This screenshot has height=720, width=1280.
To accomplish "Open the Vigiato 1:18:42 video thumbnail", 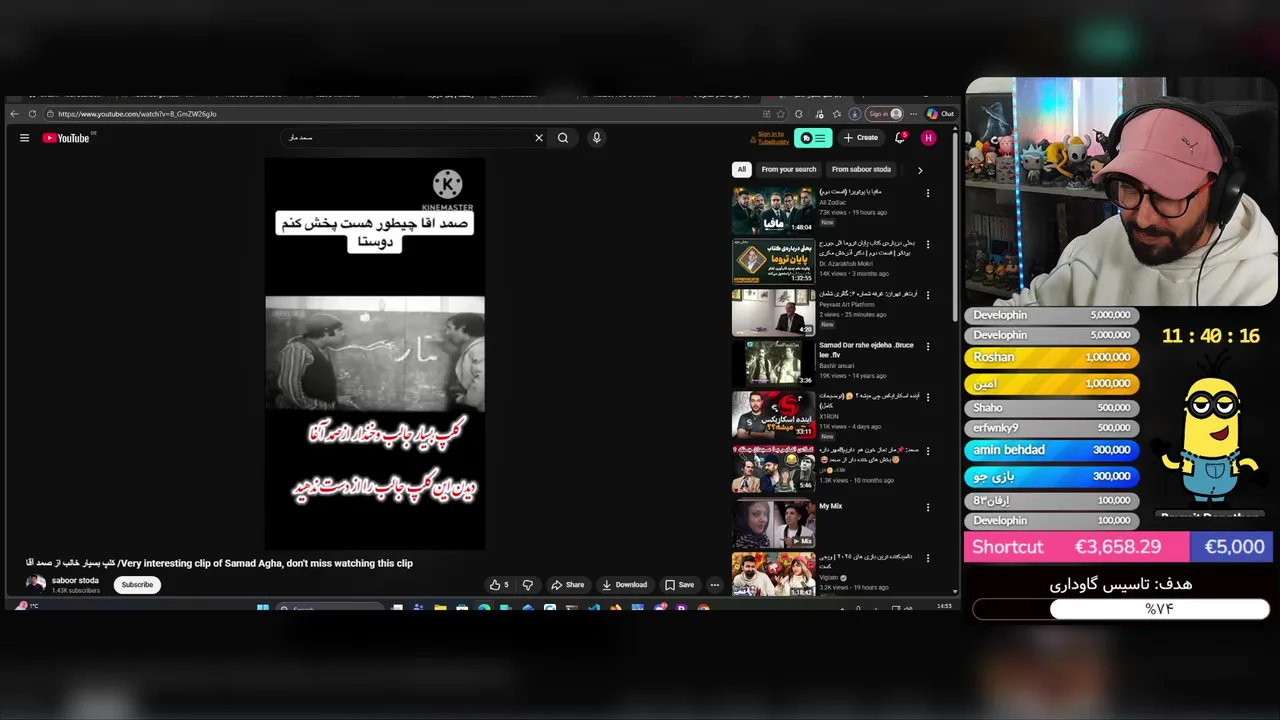I will [773, 574].
